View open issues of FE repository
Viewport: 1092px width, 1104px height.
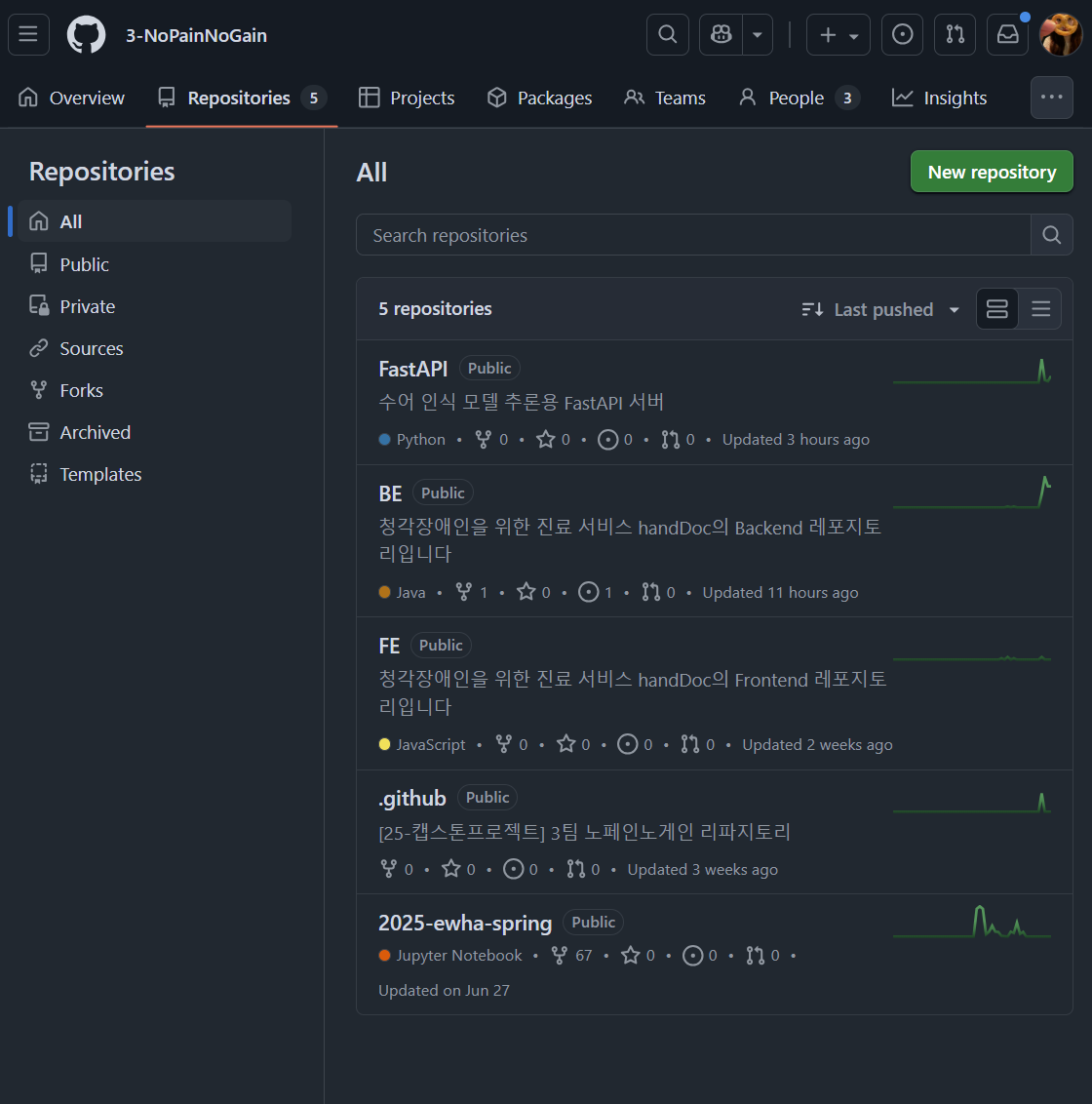[x=635, y=744]
